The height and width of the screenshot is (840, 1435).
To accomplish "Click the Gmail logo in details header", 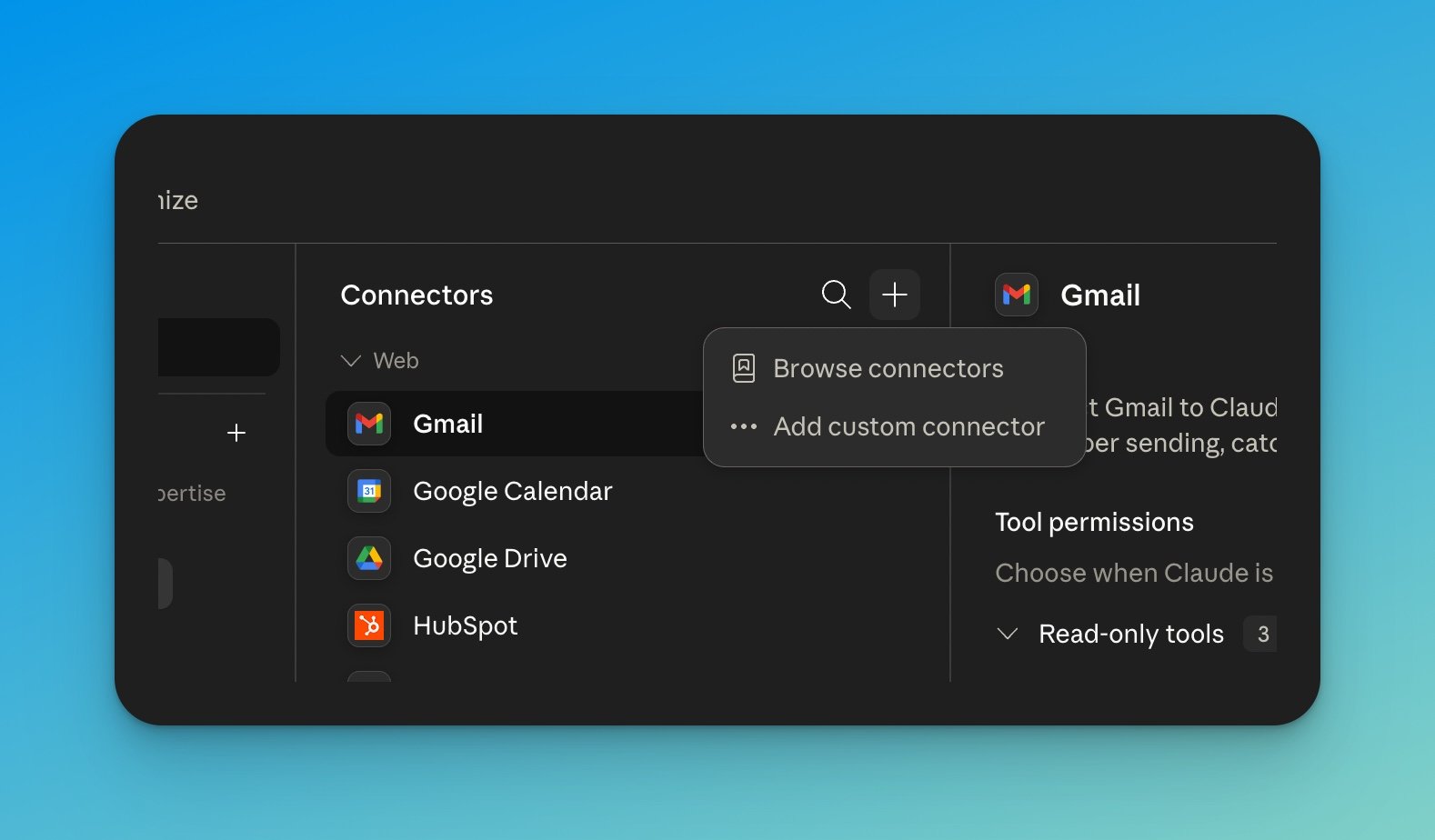I will point(1017,295).
